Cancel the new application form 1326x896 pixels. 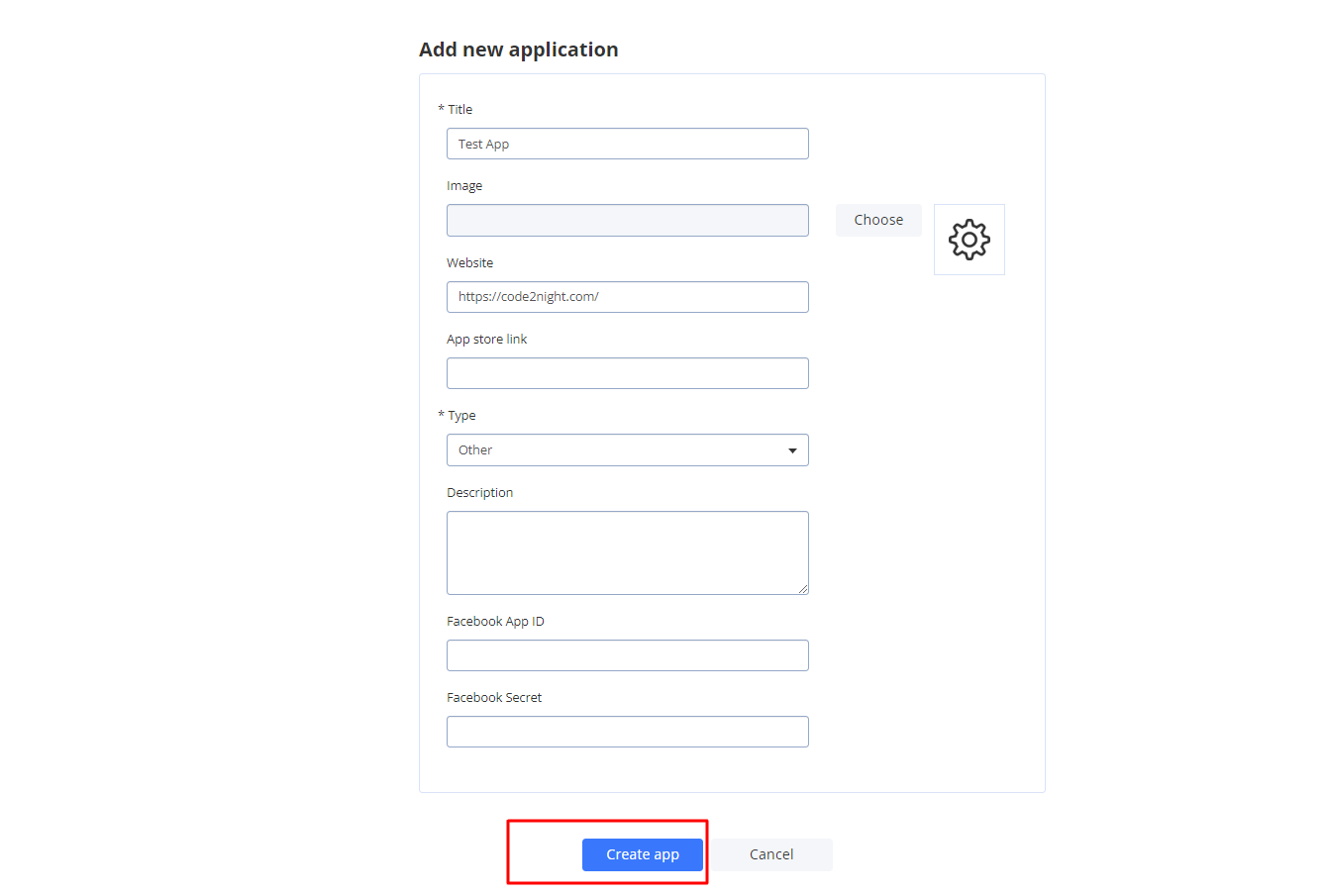point(771,854)
